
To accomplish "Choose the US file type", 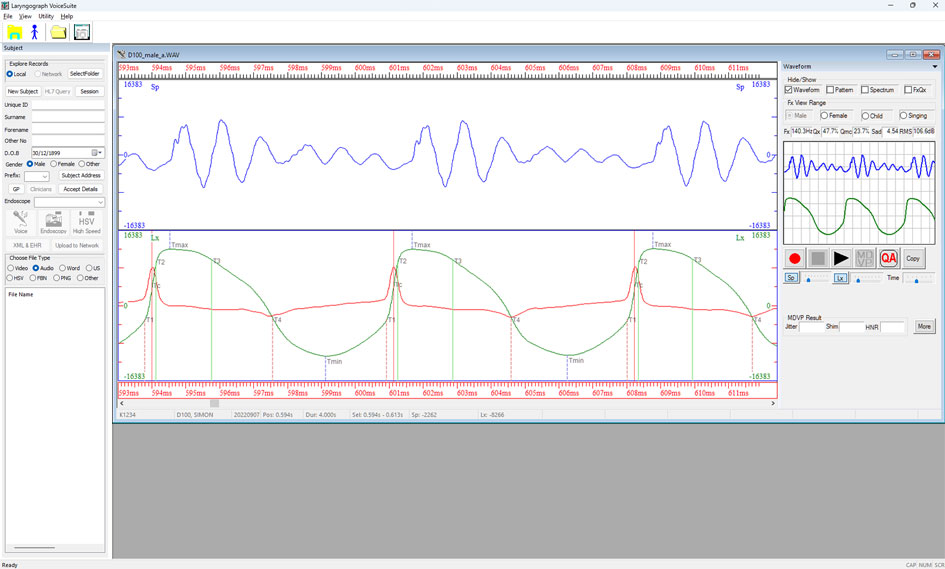I will pos(89,268).
